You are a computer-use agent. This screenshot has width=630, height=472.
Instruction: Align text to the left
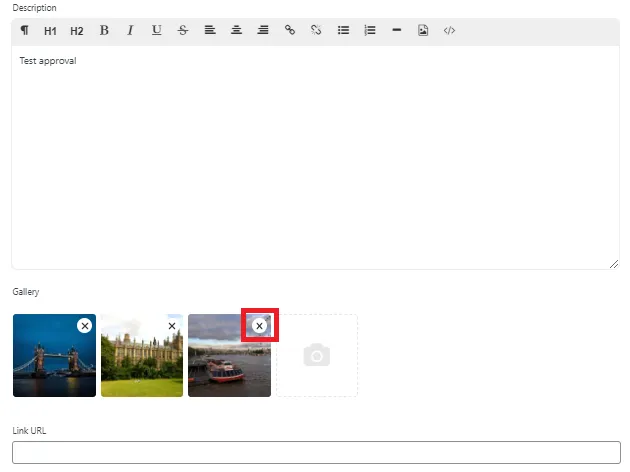(x=210, y=31)
